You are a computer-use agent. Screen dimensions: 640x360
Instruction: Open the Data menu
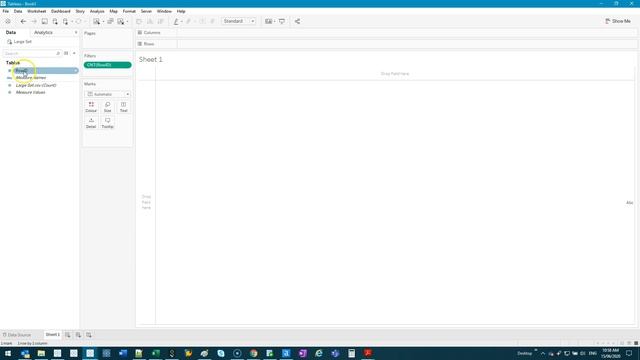click(18, 11)
